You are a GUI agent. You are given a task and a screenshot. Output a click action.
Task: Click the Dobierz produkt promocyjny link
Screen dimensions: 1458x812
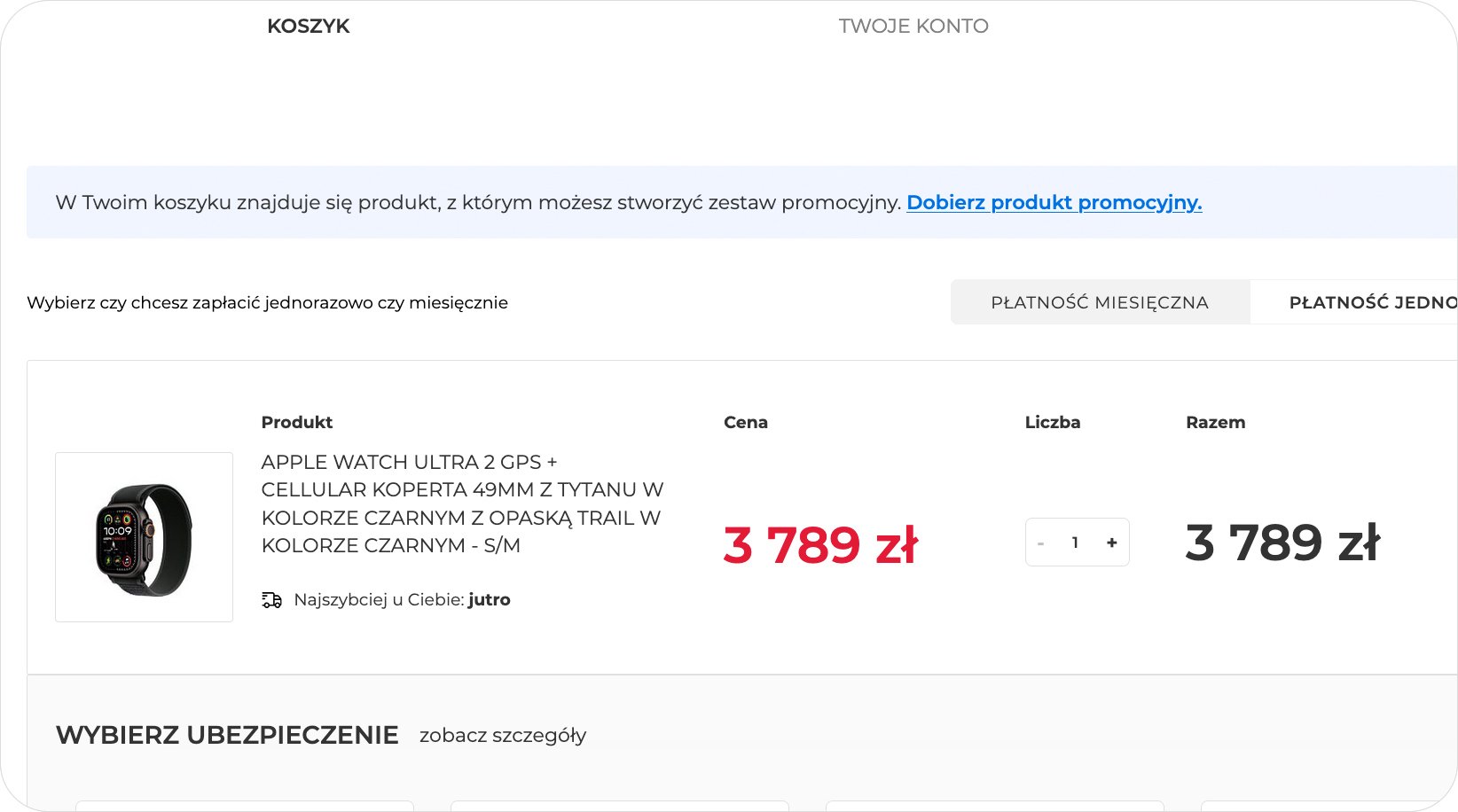click(1054, 203)
